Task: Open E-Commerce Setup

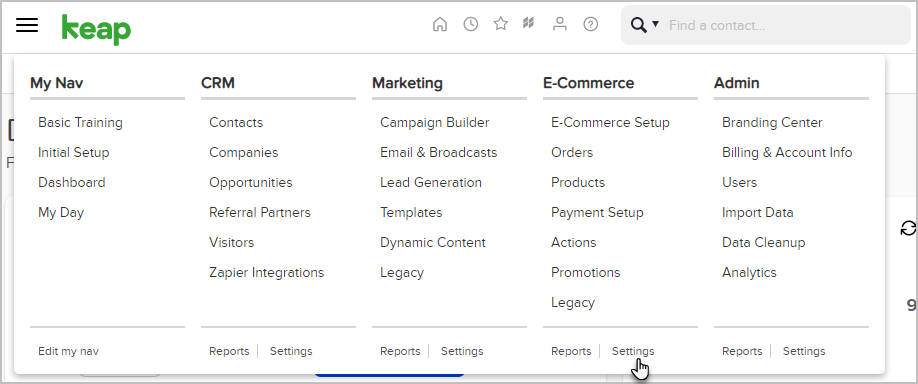Action: pos(610,122)
